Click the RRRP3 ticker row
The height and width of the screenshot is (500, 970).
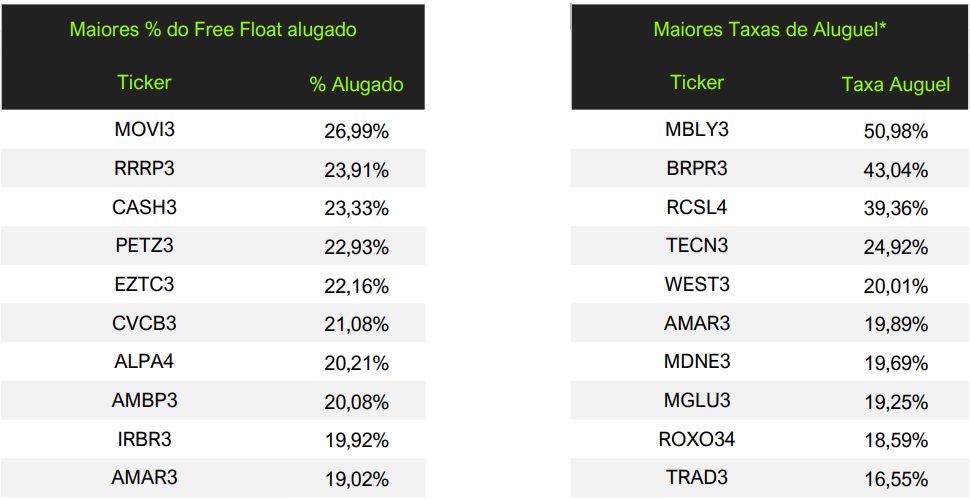[145, 169]
